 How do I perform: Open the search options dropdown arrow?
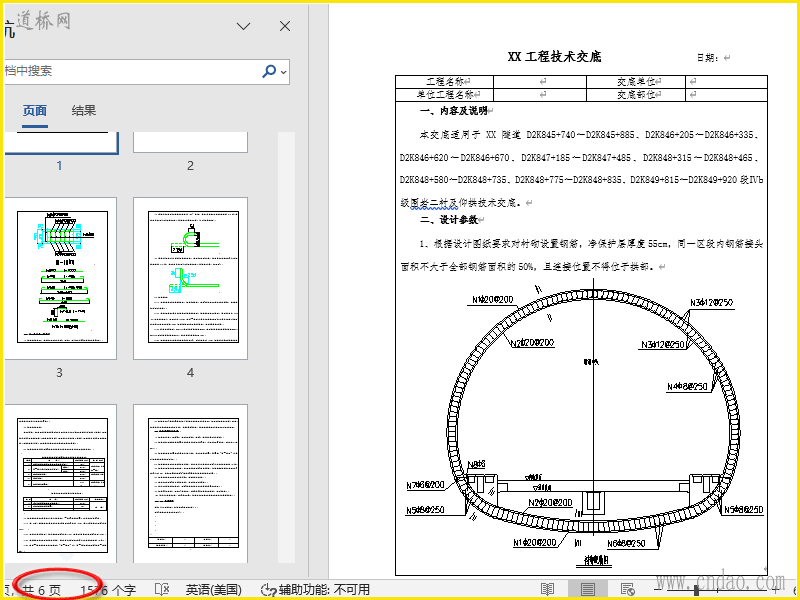[x=284, y=71]
